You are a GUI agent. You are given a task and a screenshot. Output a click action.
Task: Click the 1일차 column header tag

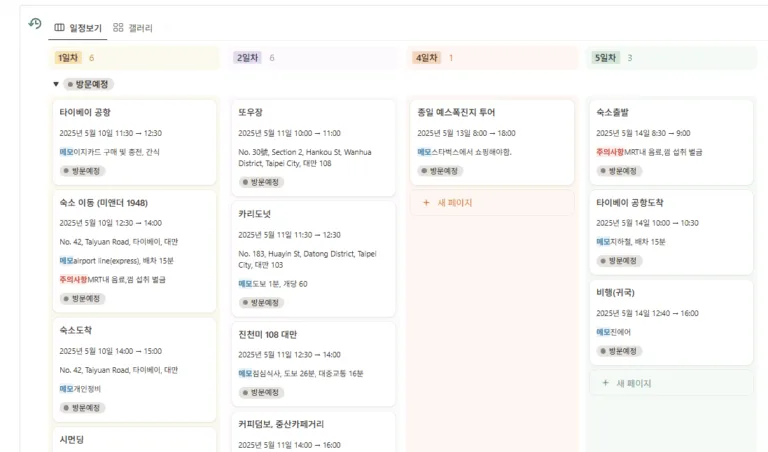tap(67, 58)
